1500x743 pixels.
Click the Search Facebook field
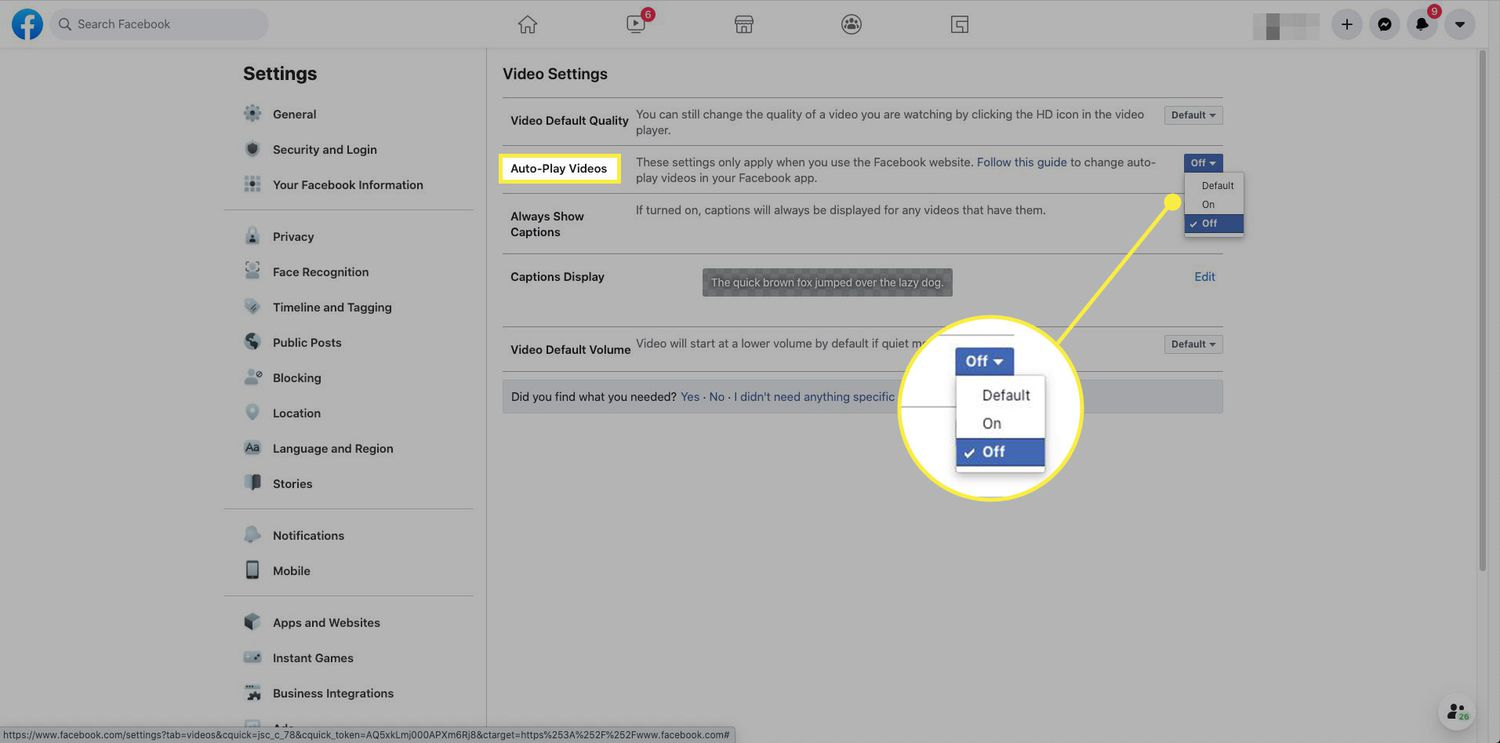click(x=160, y=24)
